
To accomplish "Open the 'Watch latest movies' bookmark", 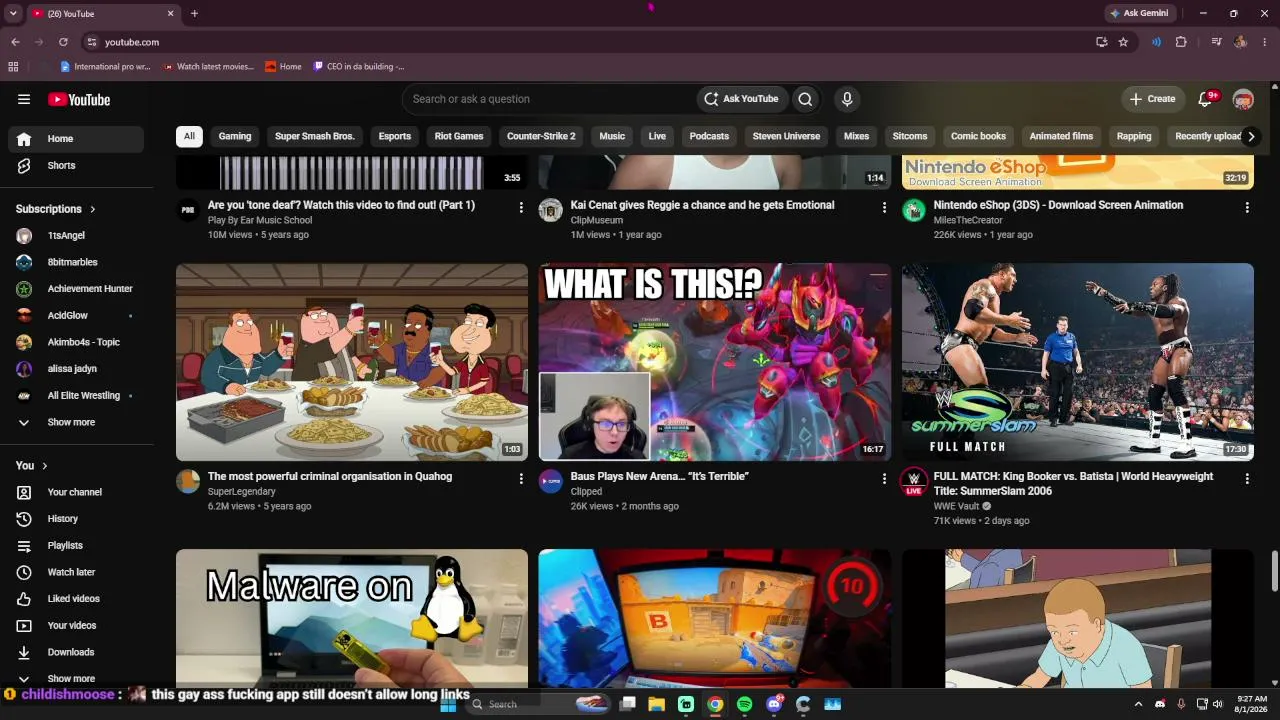I will [x=208, y=67].
